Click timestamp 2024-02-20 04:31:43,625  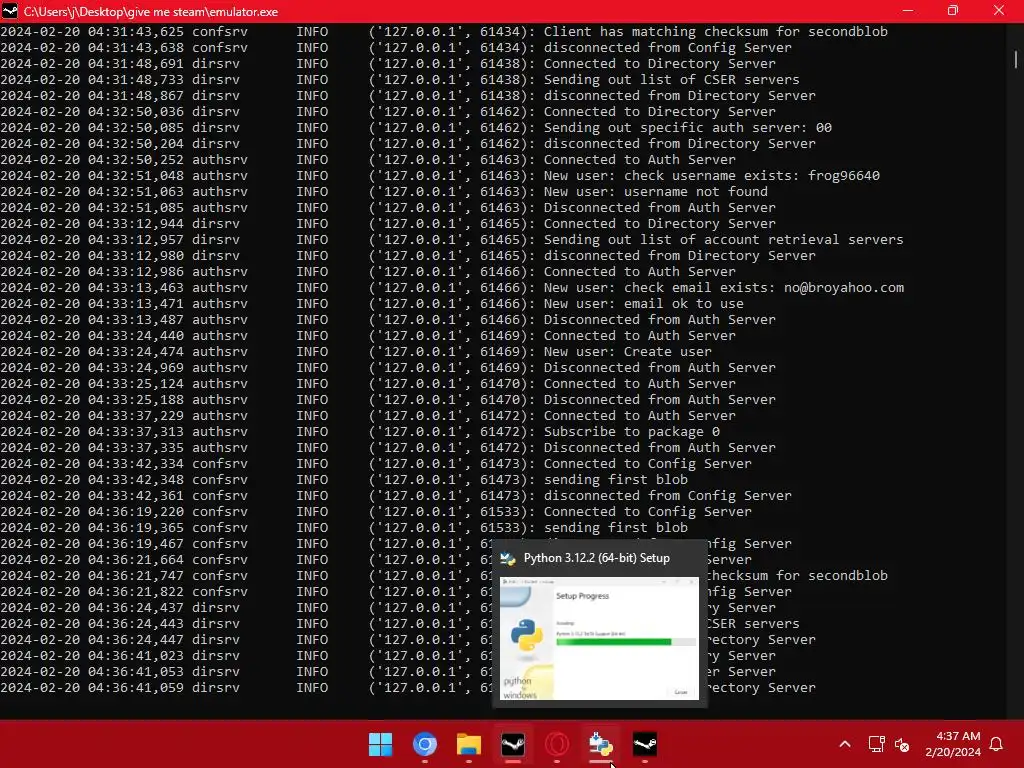(x=92, y=31)
